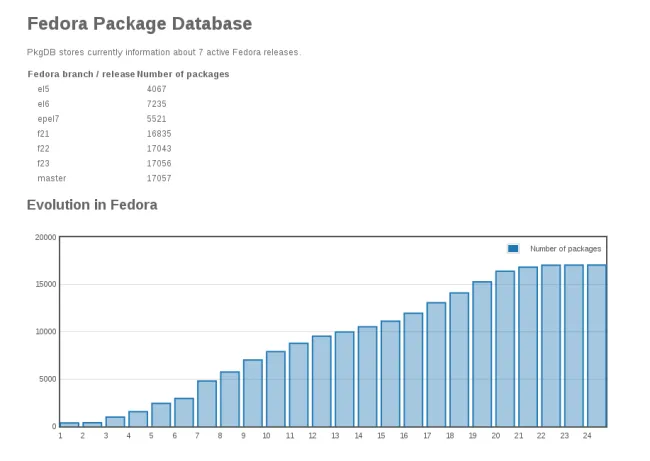Click the 'Number of packages' table column header
The height and width of the screenshot is (461, 650).
tap(183, 74)
